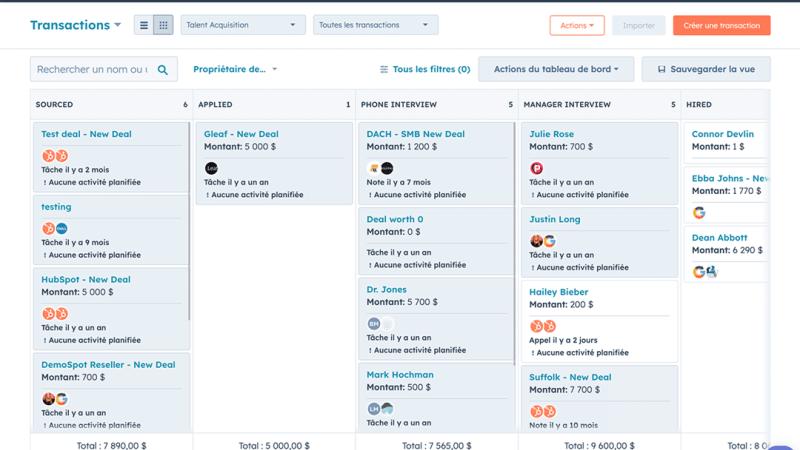Open DACH - SMB New Deal link

pos(415,134)
